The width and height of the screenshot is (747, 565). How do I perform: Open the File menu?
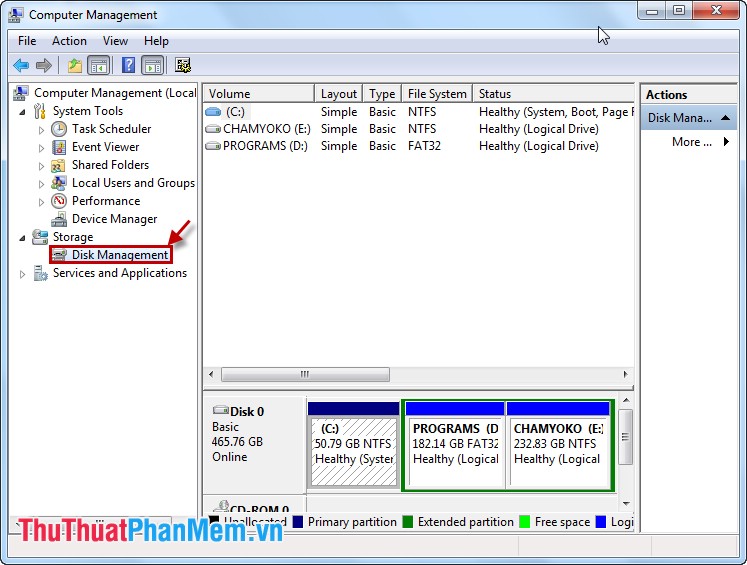coord(27,41)
